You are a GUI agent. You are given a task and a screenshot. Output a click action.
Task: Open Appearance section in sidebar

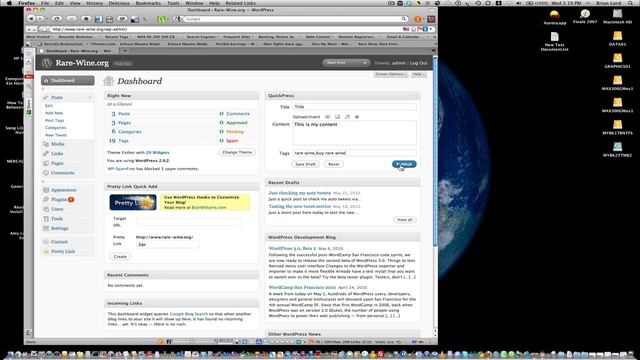point(63,190)
